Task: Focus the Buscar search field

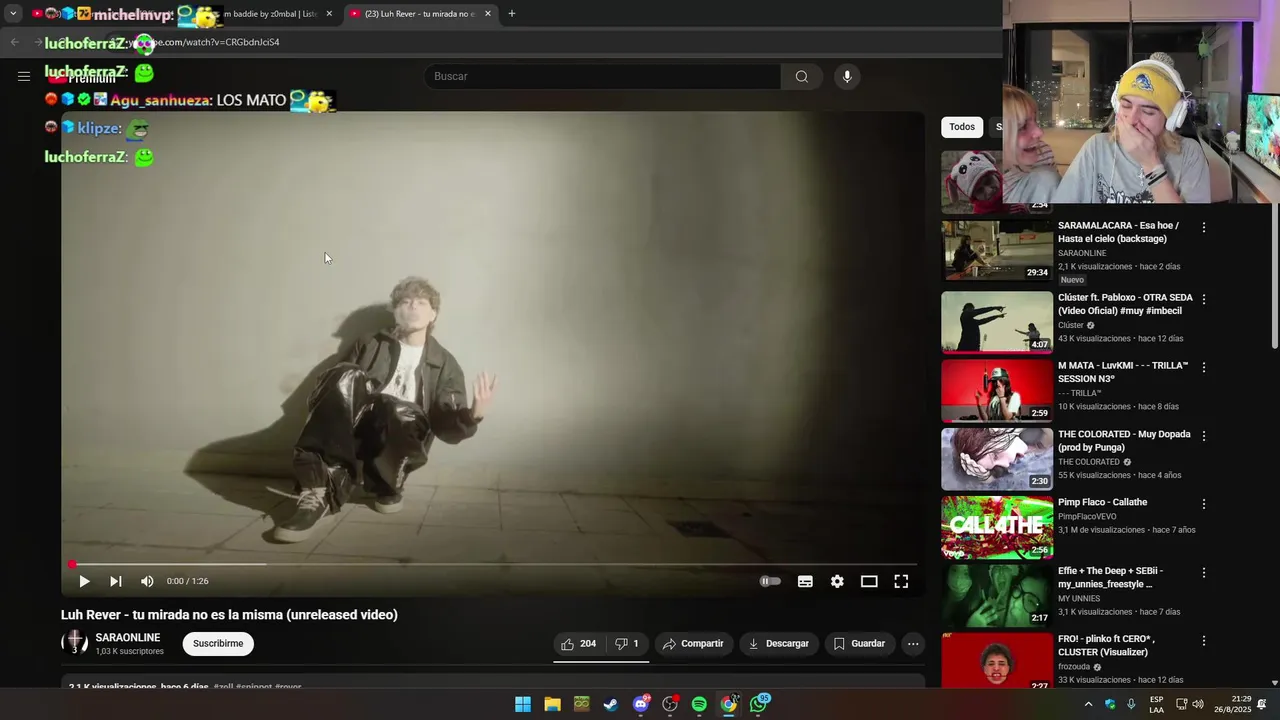Action: [x=602, y=77]
